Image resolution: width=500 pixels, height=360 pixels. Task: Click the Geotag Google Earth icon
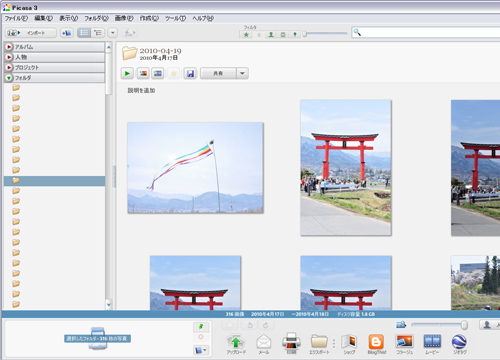pos(459,343)
